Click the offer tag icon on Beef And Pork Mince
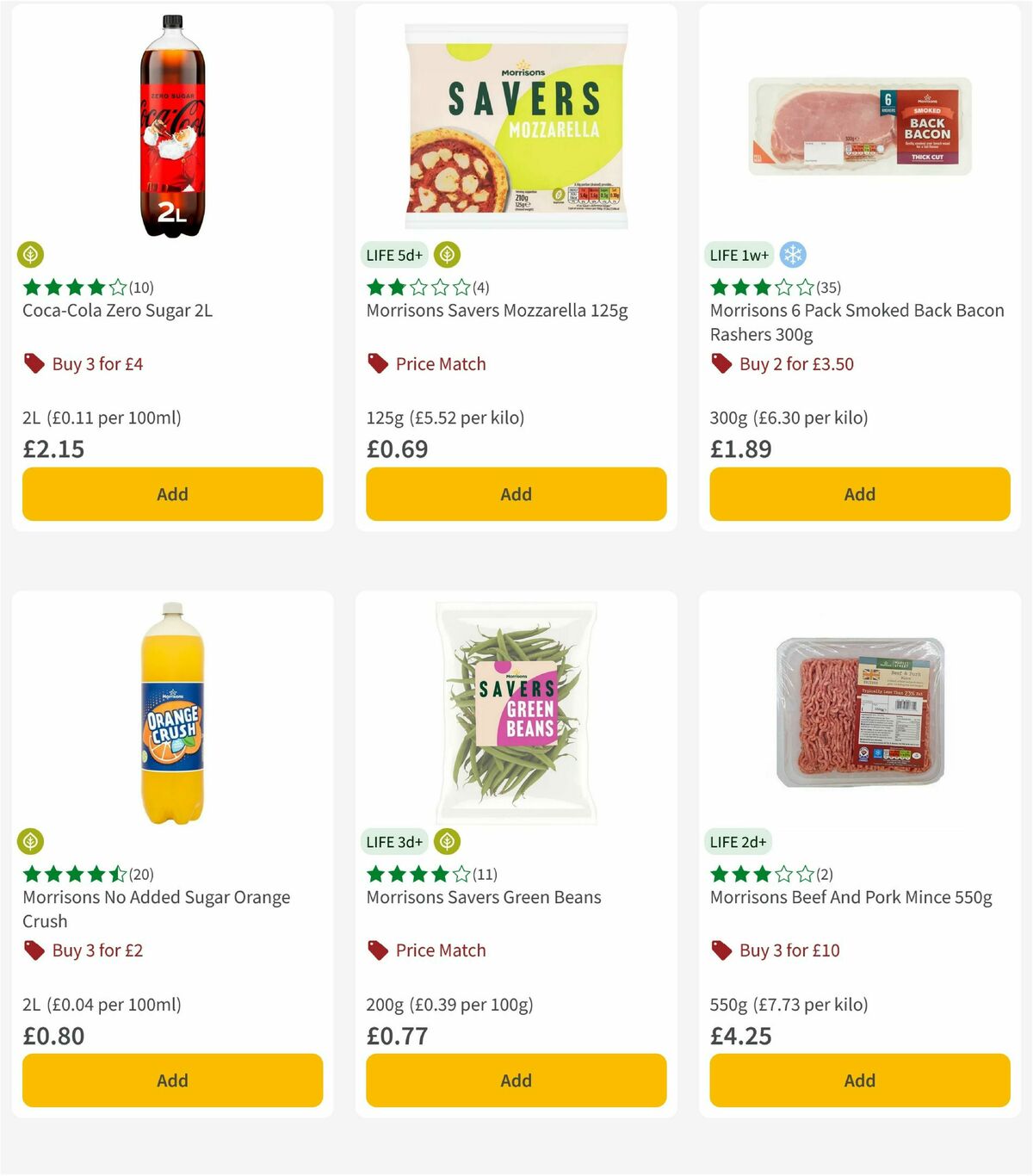The height and width of the screenshot is (1176, 1033). click(x=721, y=950)
